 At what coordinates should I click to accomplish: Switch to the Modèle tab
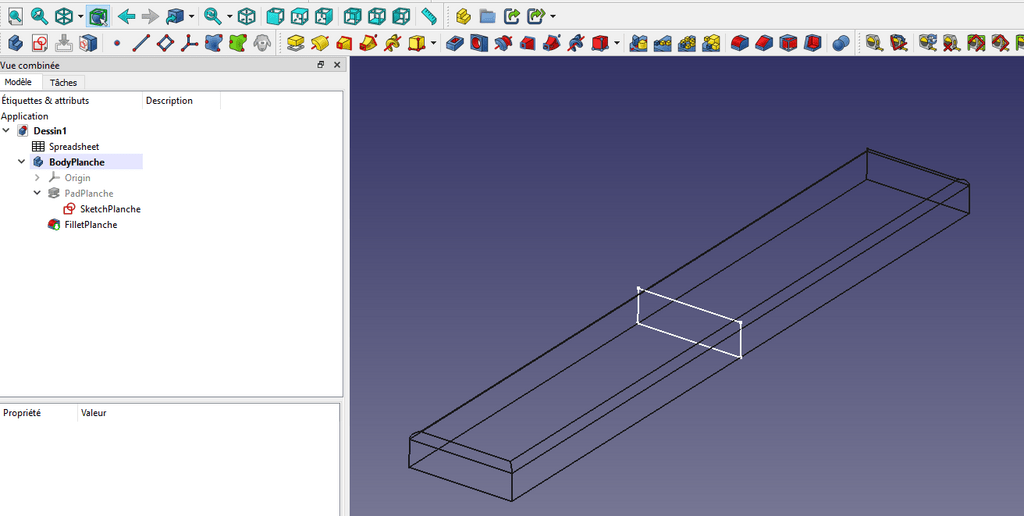point(18,82)
